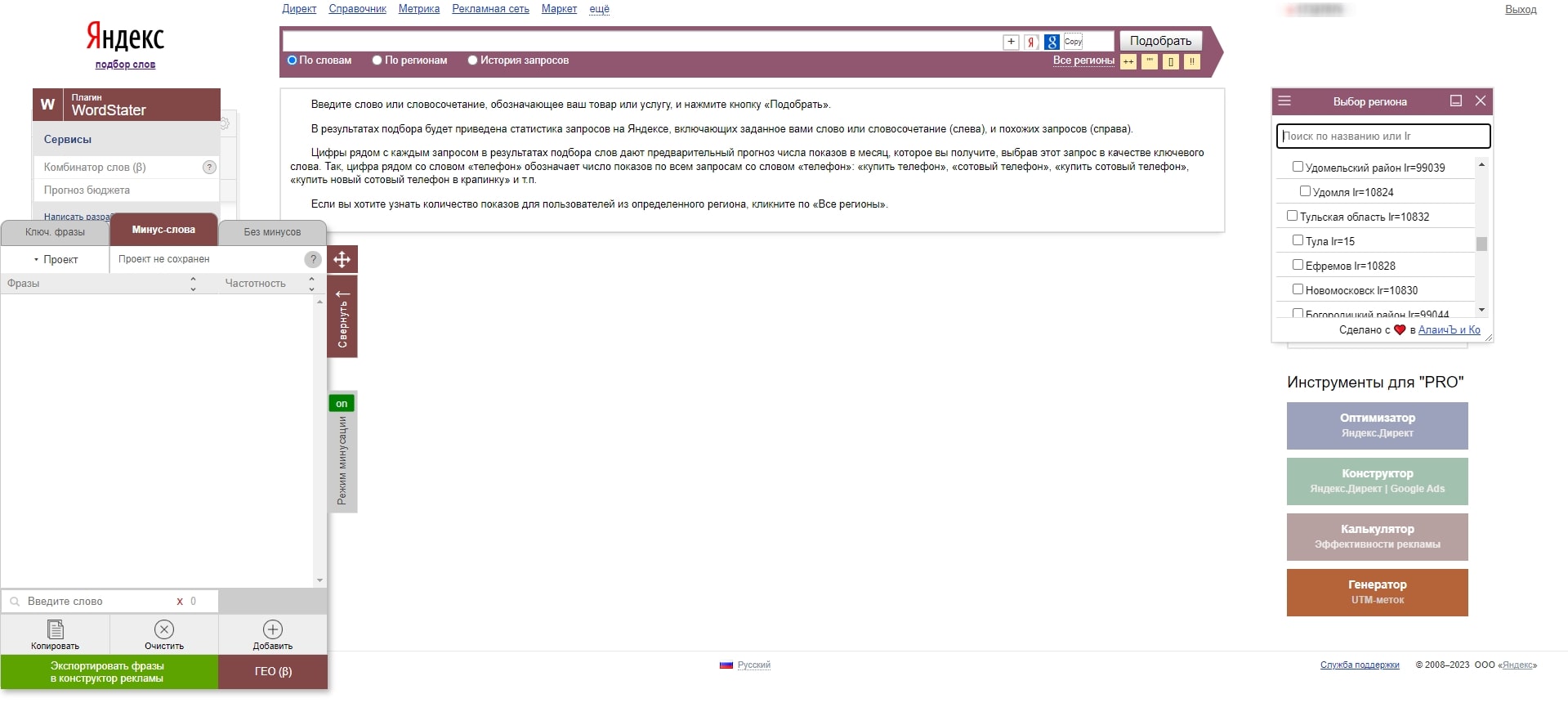Image resolution: width=1568 pixels, height=703 pixels.
Task: Click the Очистить circle-X icon
Action: pos(164,629)
